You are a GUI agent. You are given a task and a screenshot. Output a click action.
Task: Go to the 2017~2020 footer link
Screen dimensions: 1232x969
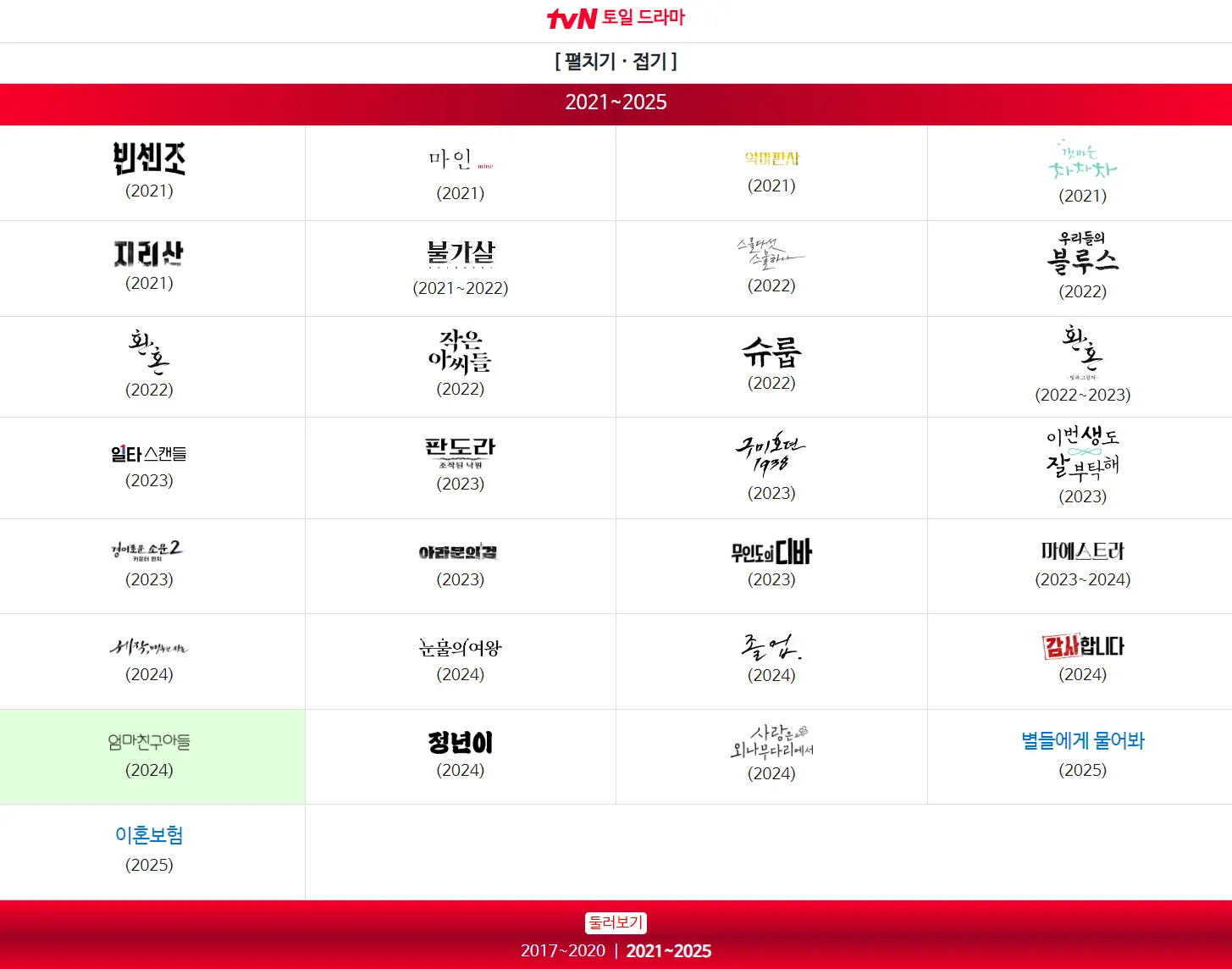(x=563, y=951)
